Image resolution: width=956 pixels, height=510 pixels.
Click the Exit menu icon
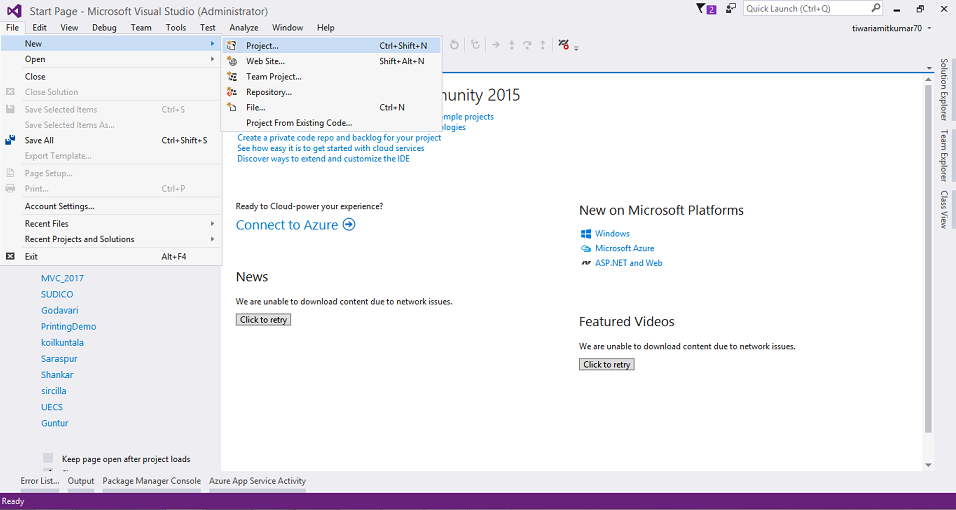(10, 256)
